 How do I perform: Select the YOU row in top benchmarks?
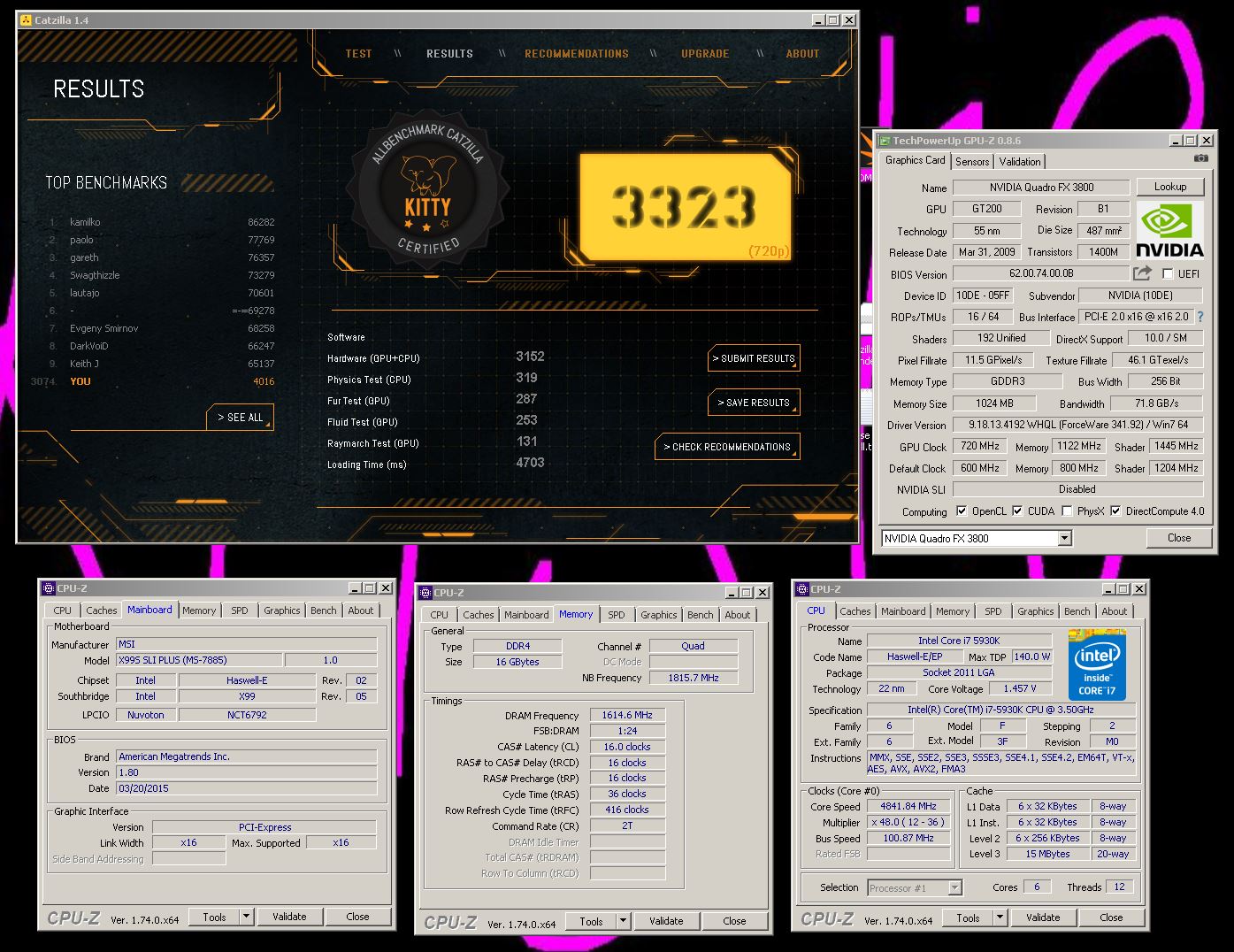point(153,381)
